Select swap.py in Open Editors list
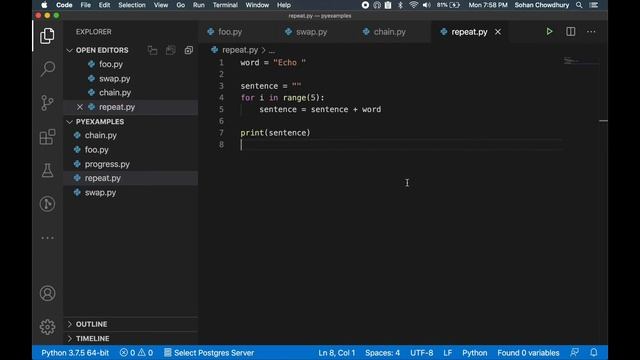 (114, 79)
